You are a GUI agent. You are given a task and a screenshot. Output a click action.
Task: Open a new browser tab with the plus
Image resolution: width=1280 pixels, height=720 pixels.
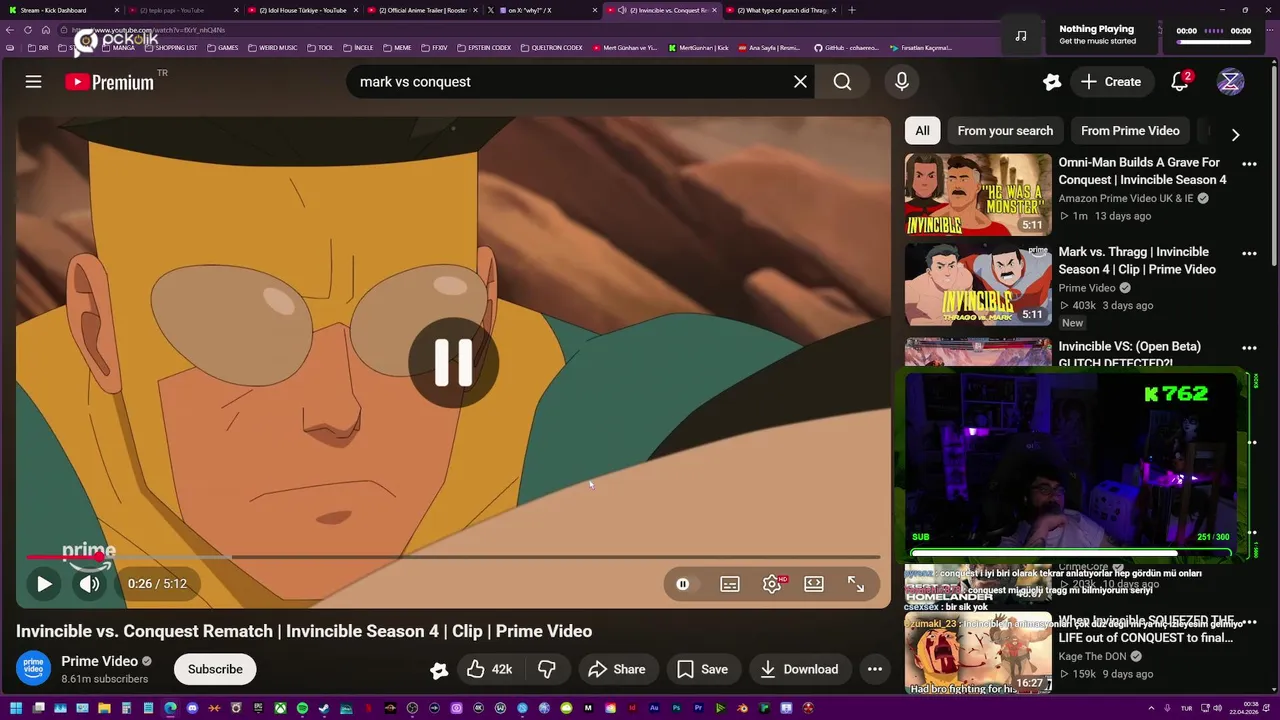[852, 10]
